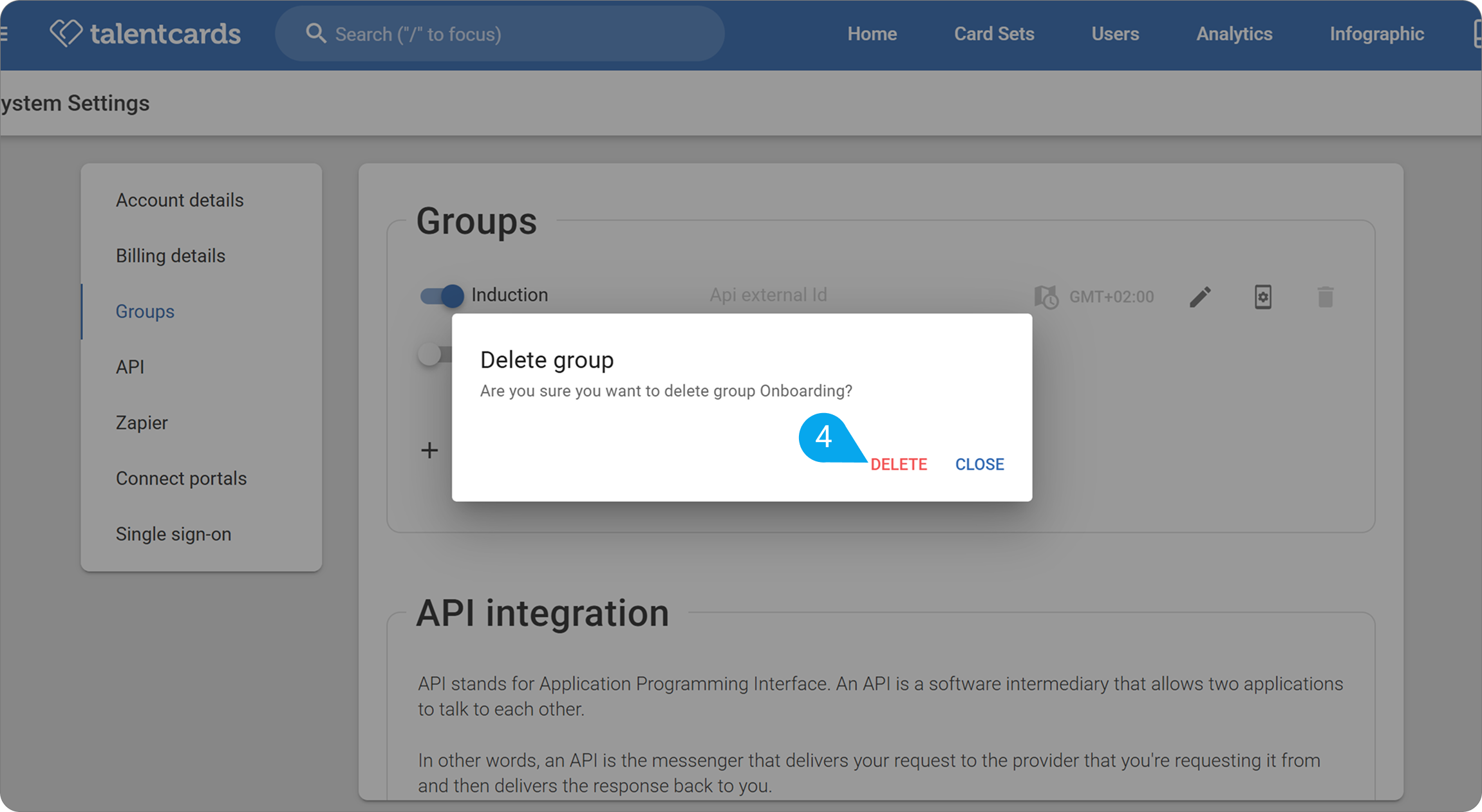Image resolution: width=1482 pixels, height=812 pixels.
Task: Click the talentcards heart logo
Action: (66, 33)
